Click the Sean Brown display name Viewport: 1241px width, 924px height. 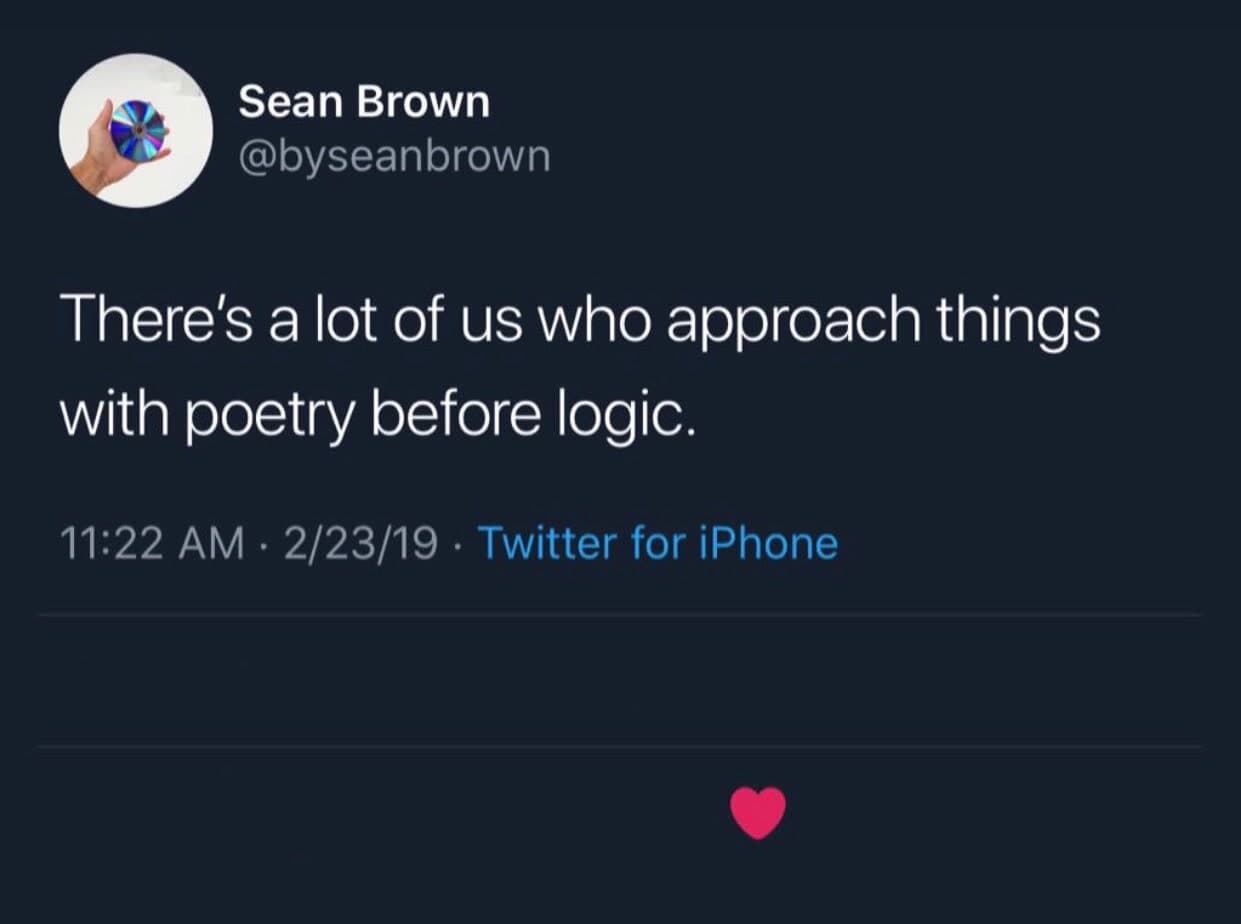coord(364,102)
